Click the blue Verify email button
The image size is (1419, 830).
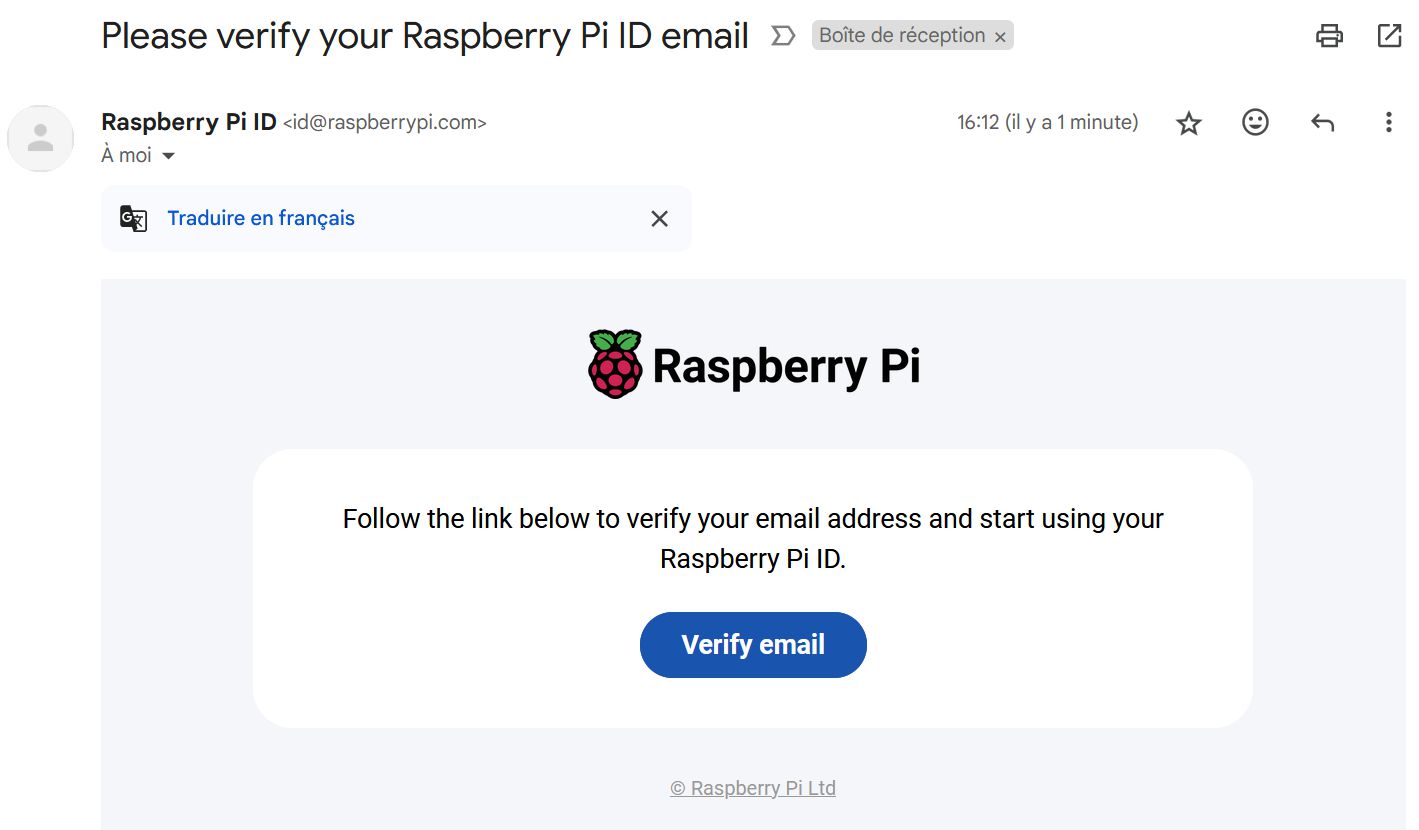tap(753, 645)
